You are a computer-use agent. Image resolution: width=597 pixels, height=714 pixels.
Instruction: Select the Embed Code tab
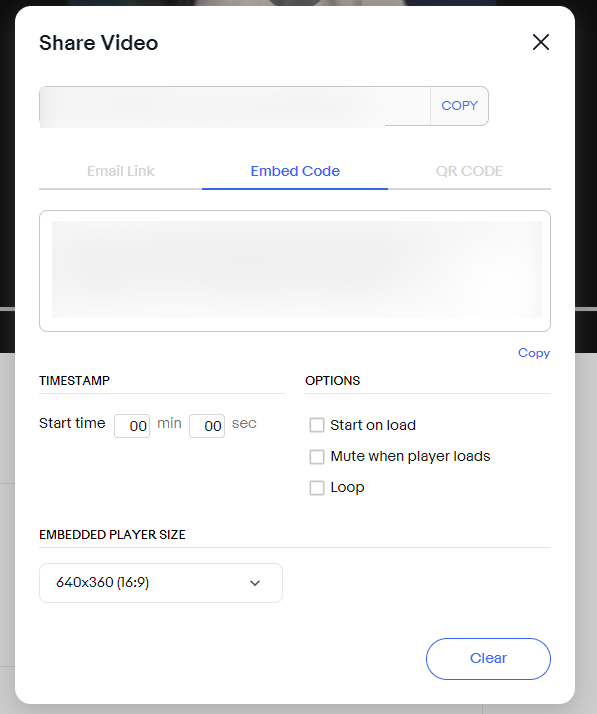tap(295, 171)
